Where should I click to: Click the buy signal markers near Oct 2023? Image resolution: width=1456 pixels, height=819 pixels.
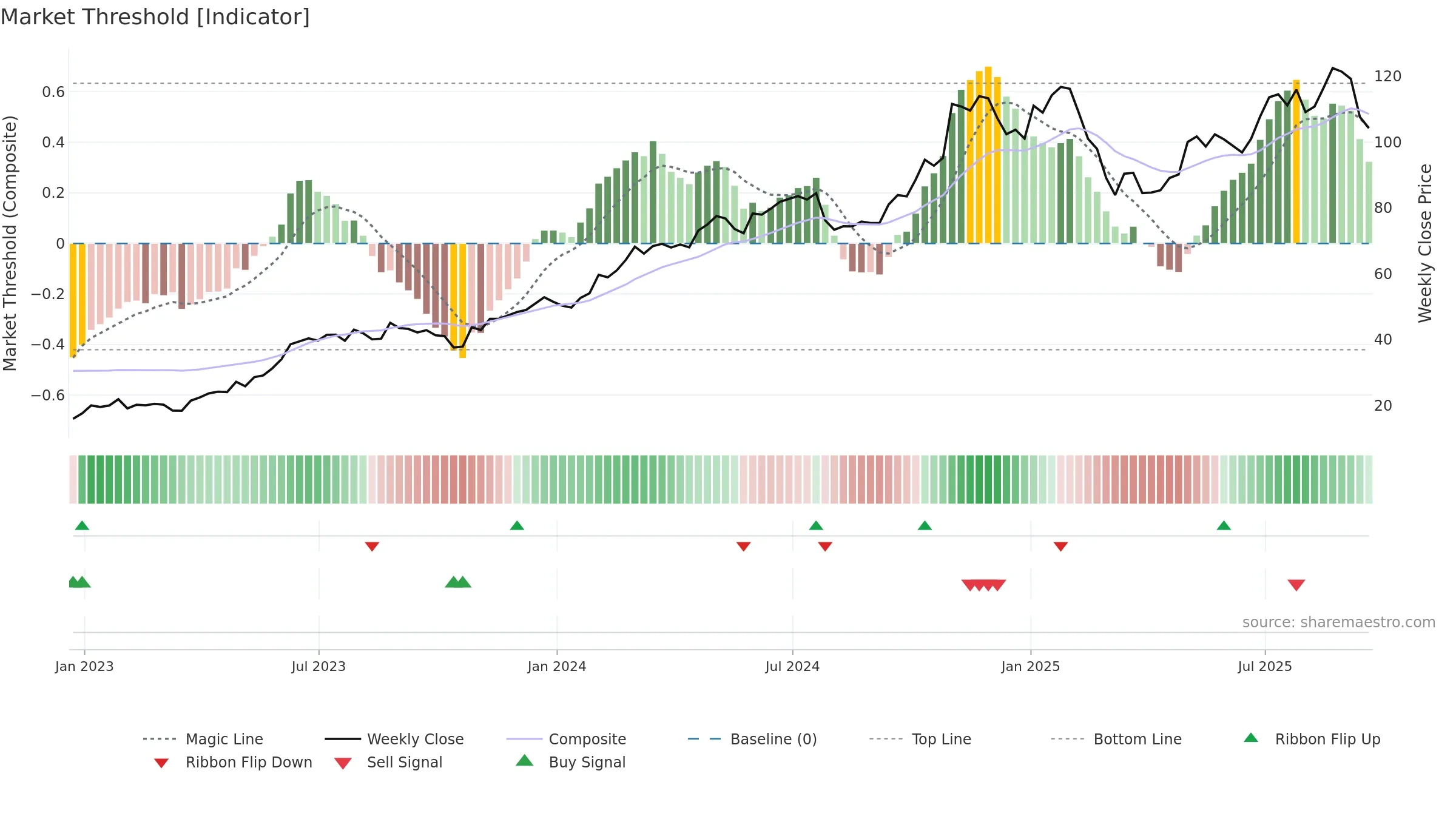coord(458,582)
